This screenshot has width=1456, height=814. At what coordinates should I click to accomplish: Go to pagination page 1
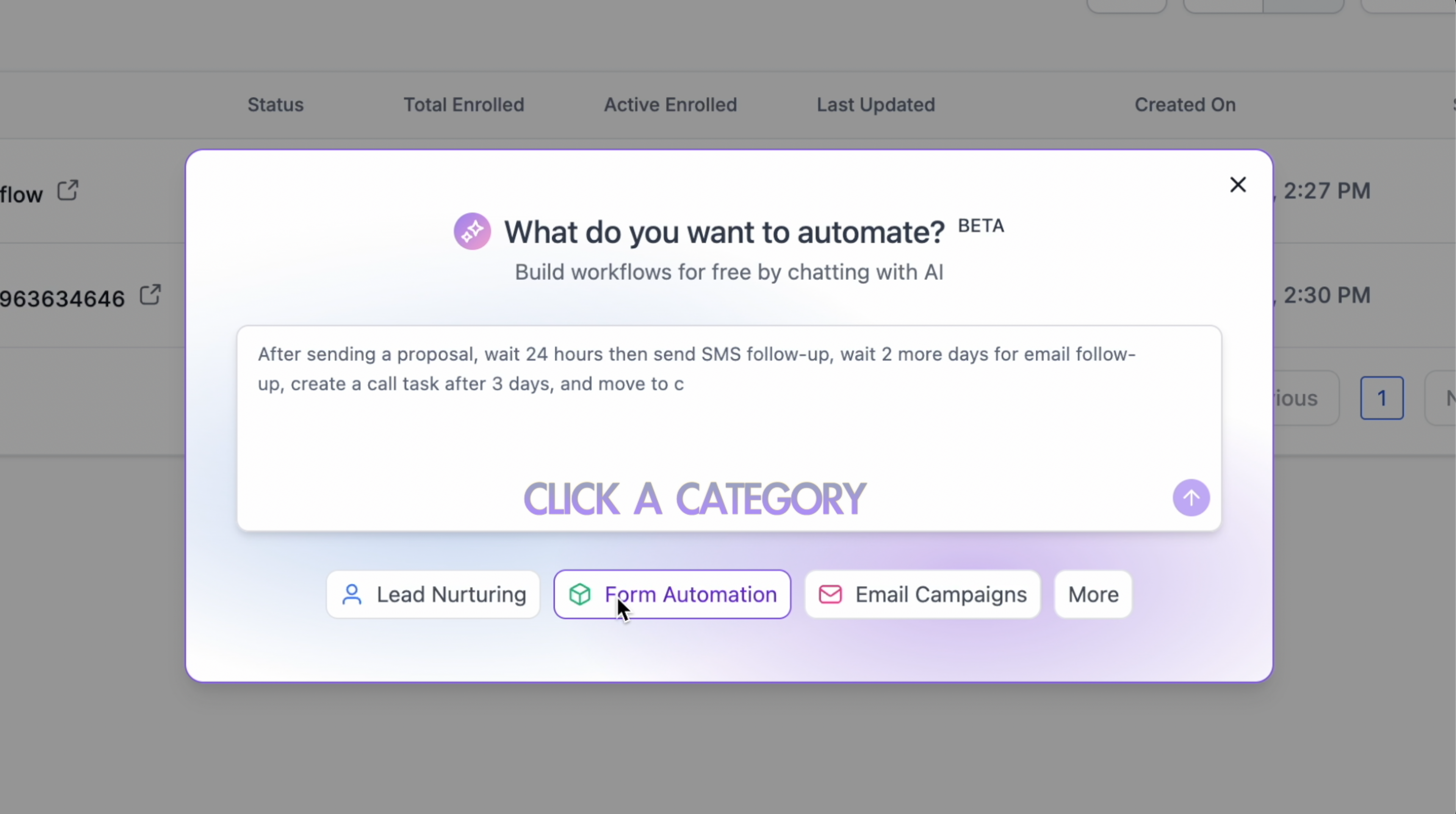click(1381, 398)
